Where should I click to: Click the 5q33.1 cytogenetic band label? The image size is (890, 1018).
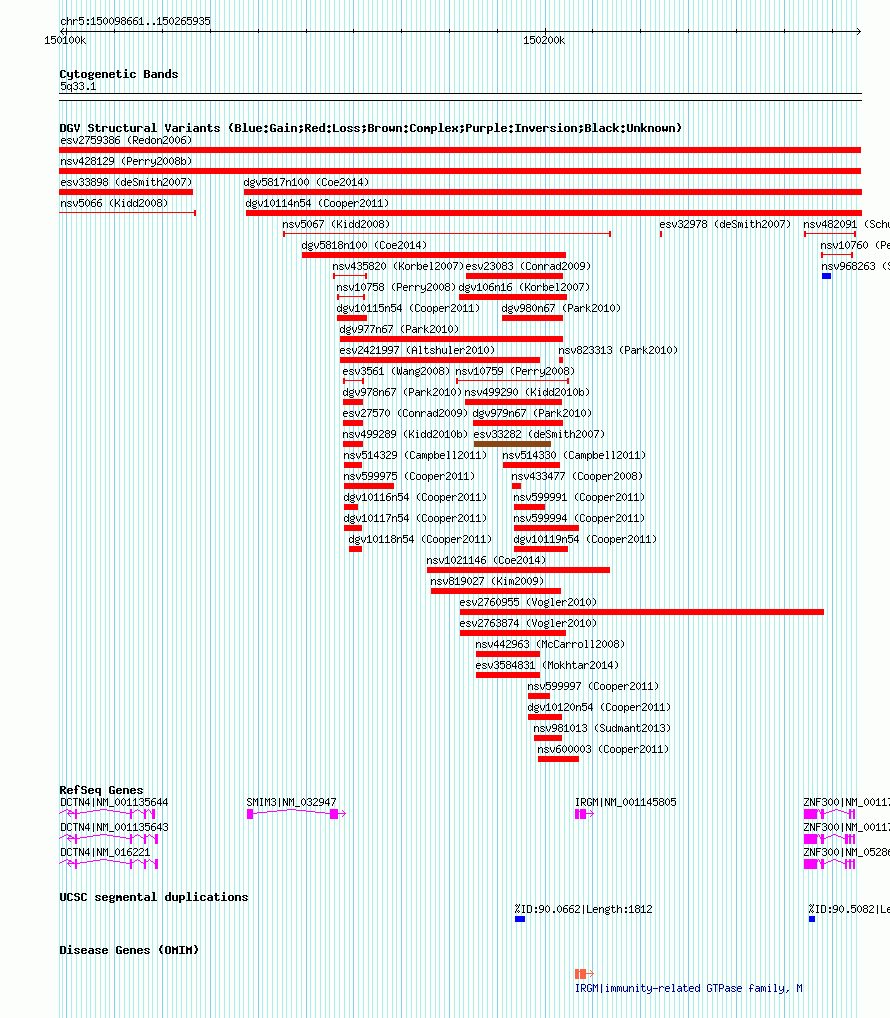coord(78,86)
